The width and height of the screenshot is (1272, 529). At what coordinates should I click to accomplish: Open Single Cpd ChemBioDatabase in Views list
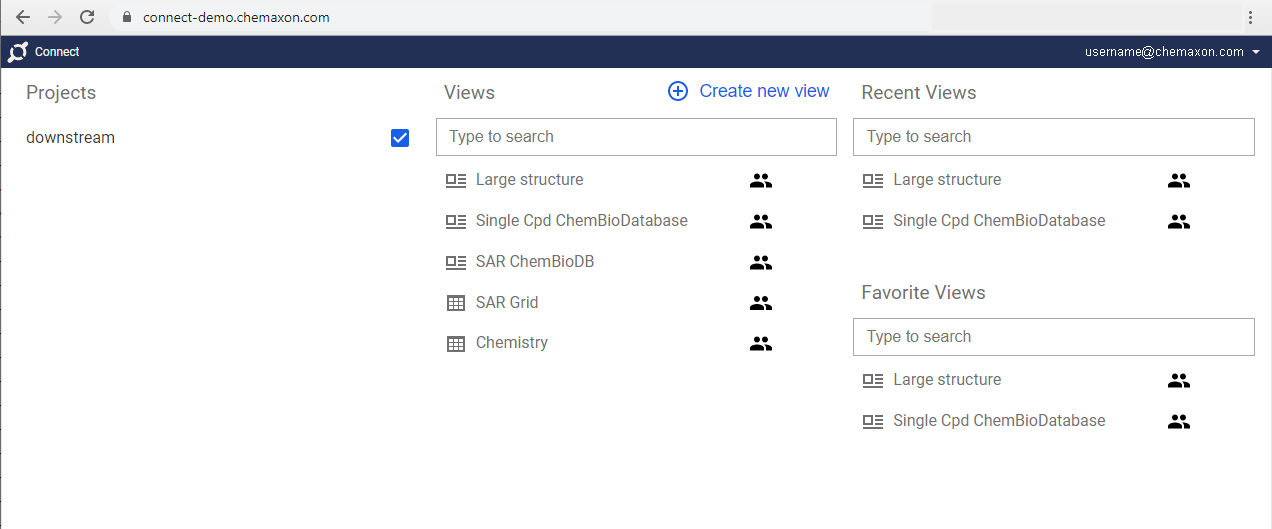click(582, 221)
